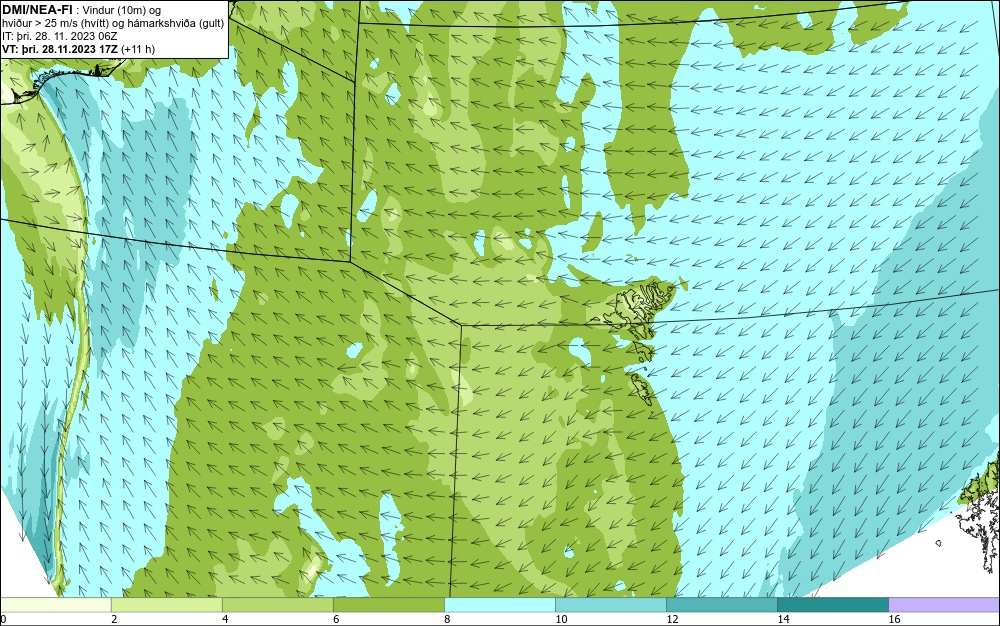
Task: Click the 12-14 m/s teal legend swatch
Action: pos(721,605)
